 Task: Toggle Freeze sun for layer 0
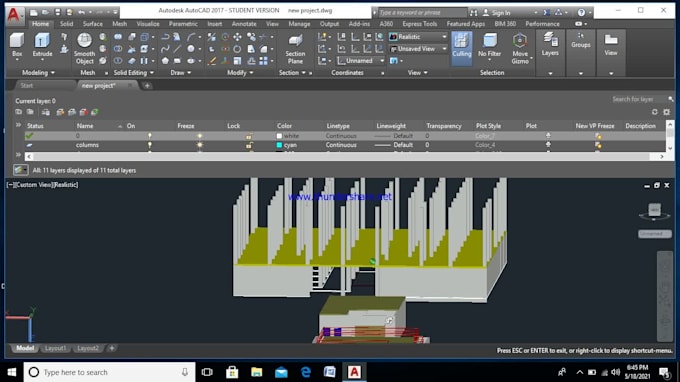click(199, 136)
